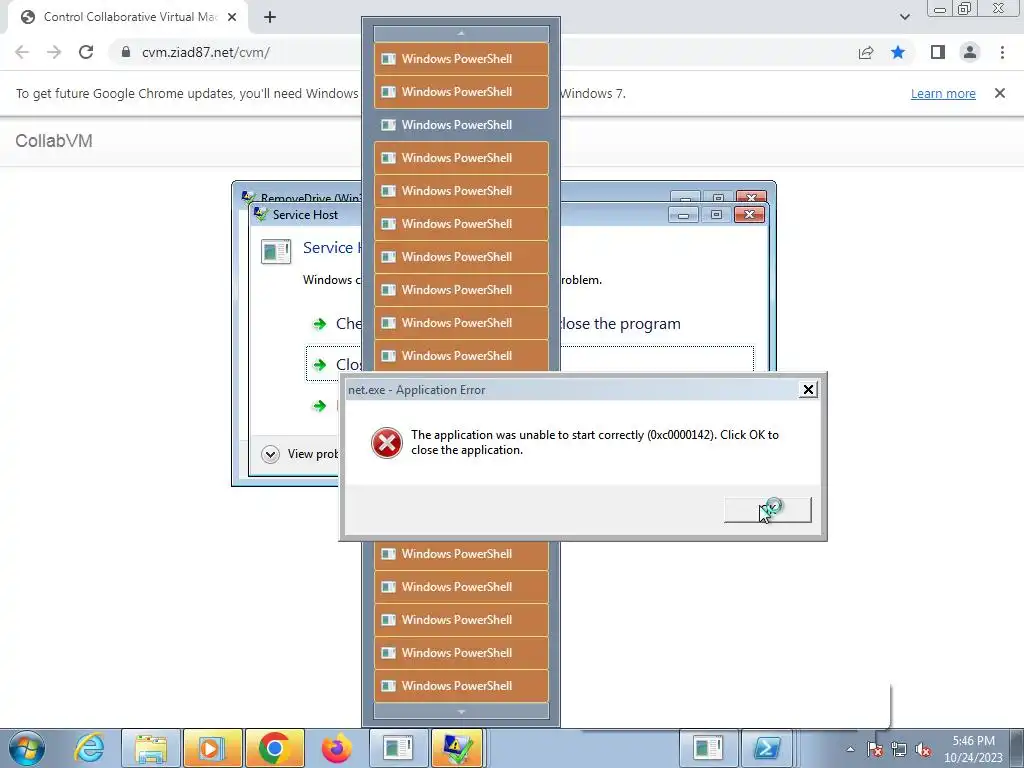Click the site lock icon in address bar

click(125, 52)
